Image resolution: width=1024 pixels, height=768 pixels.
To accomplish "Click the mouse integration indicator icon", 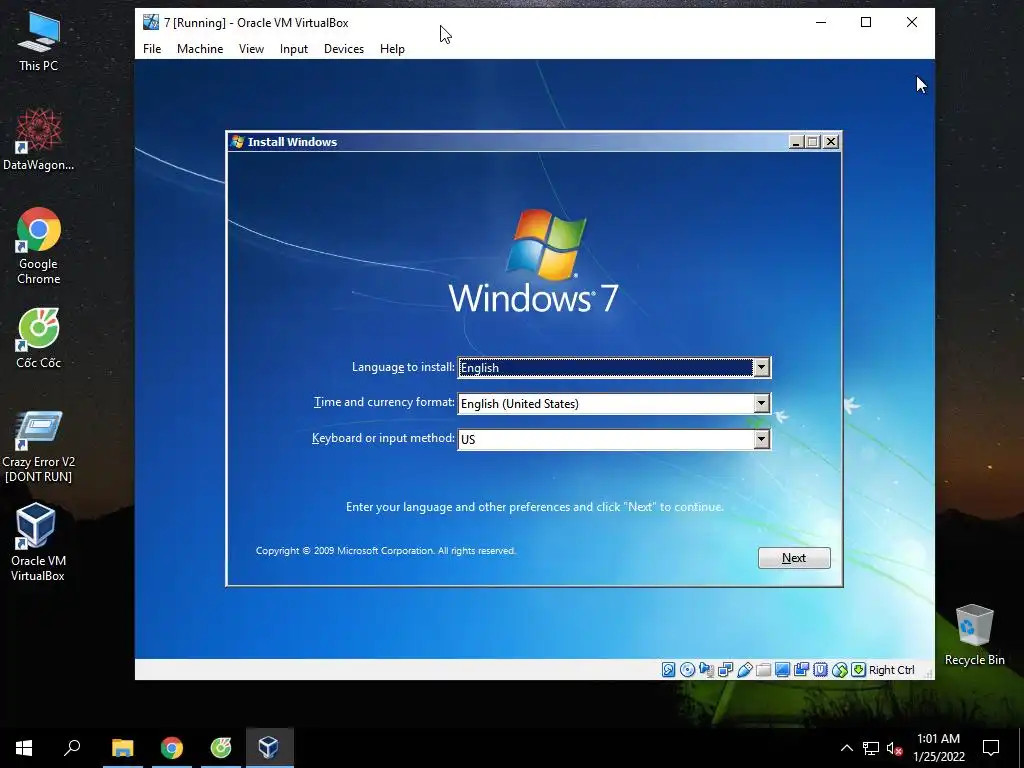I will click(840, 669).
